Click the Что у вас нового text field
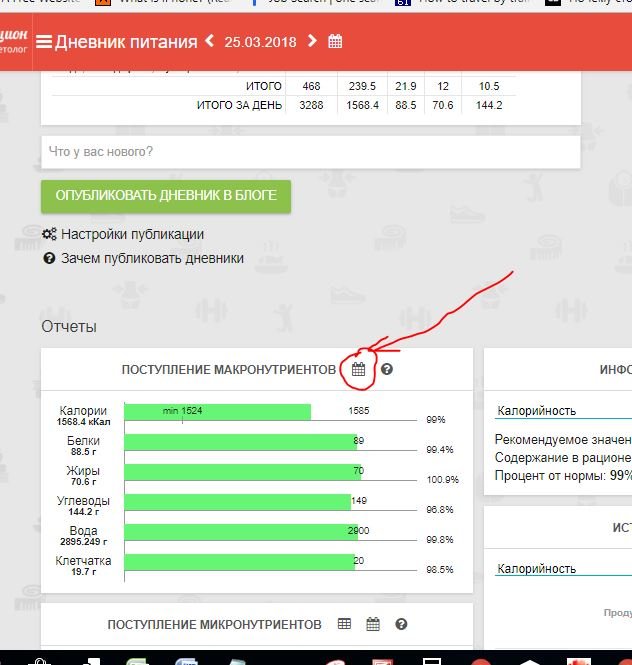This screenshot has width=632, height=665. tap(310, 152)
